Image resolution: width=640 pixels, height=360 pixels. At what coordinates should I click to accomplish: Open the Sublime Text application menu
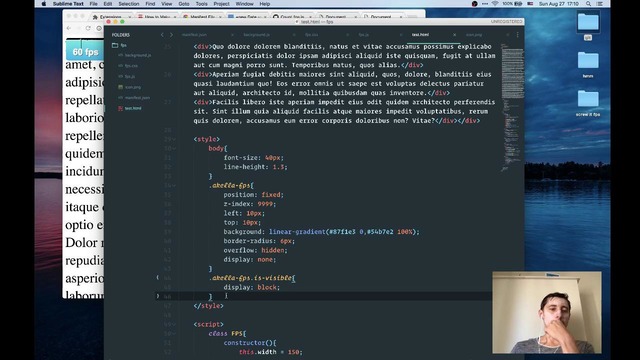point(68,4)
